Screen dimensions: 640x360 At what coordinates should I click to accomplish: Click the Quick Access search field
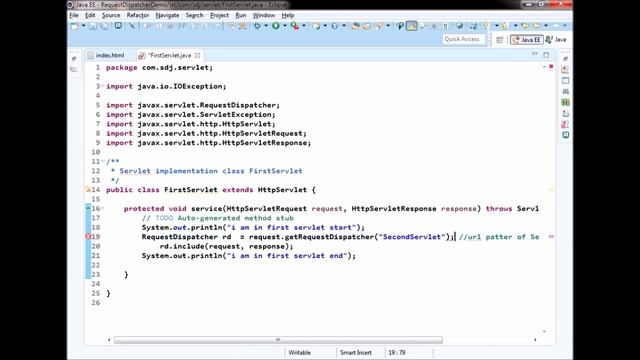[464, 39]
